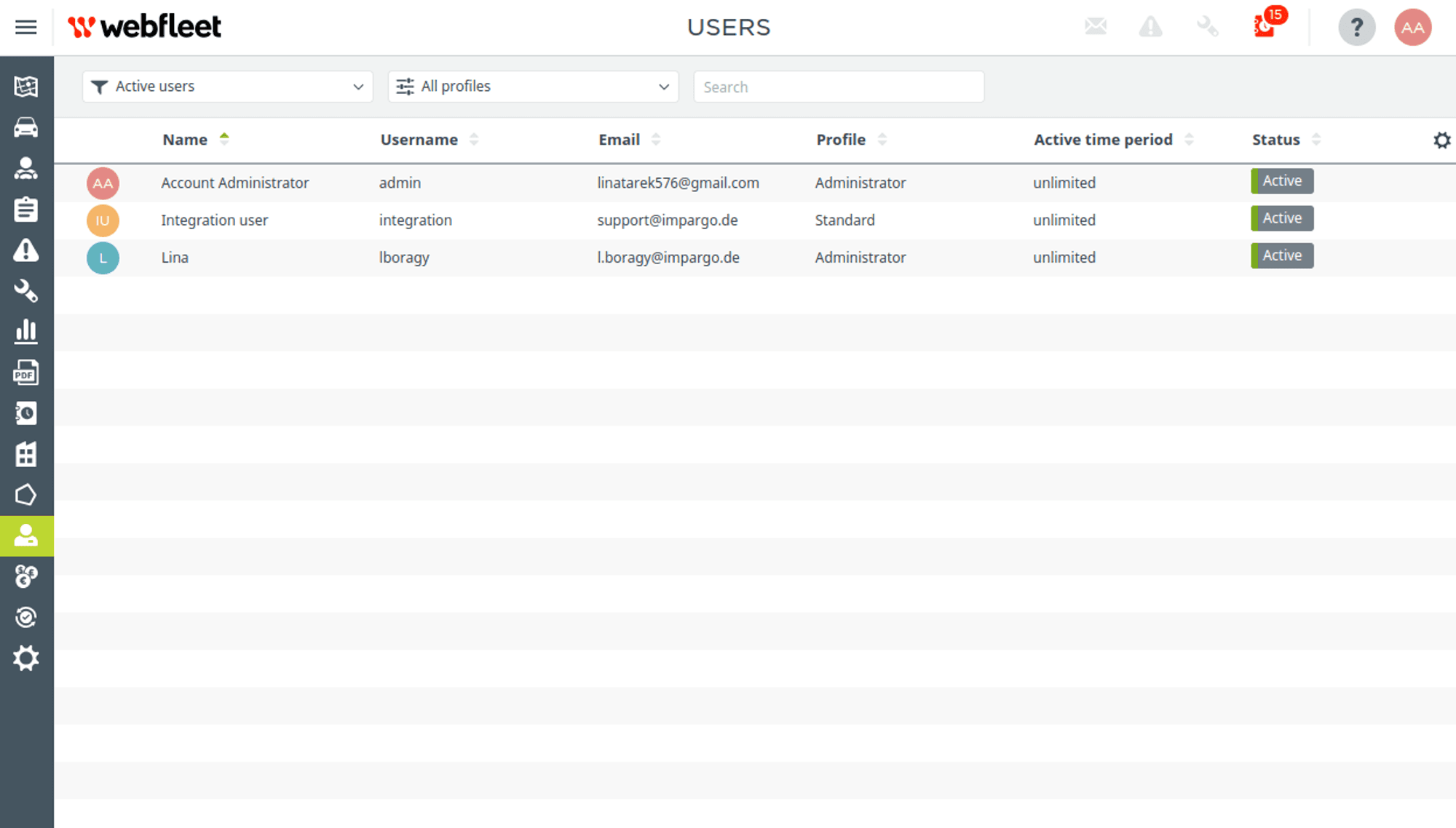Open the bar chart reports icon
Image resolution: width=1456 pixels, height=828 pixels.
pyautogui.click(x=26, y=332)
